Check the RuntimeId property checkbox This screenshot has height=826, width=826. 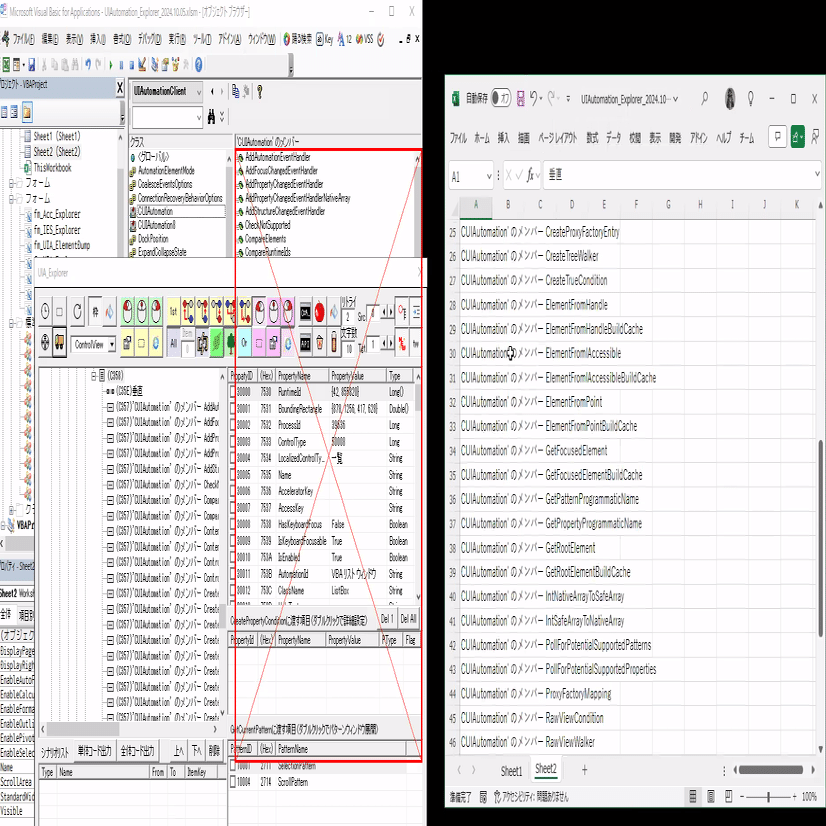coord(233,392)
